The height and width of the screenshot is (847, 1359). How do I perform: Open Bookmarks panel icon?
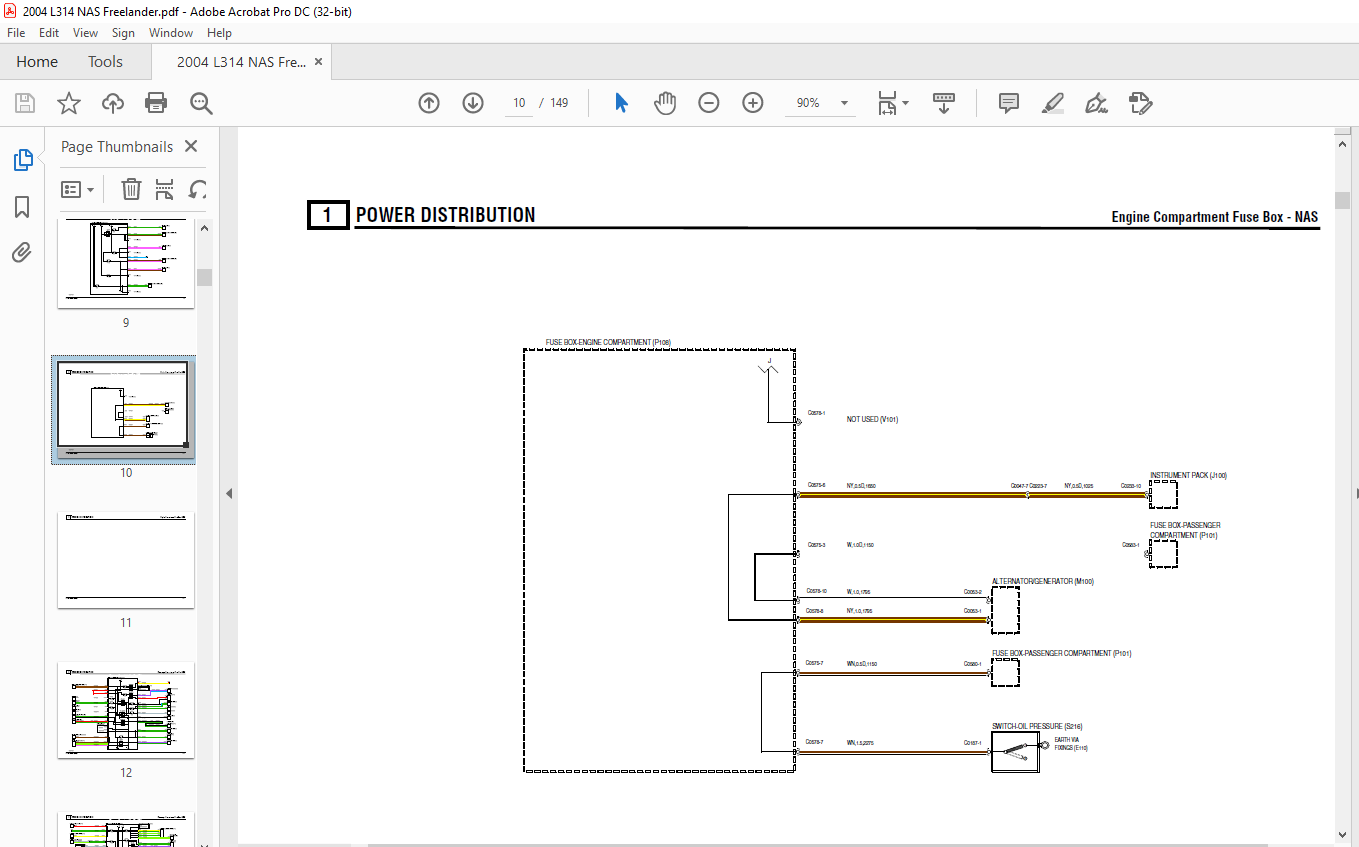click(x=22, y=207)
